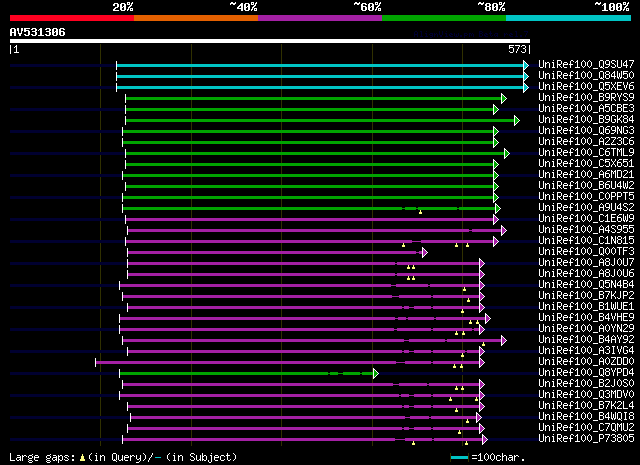
Task: Click the text UniRef100_Q8YPD4
Action: point(586,373)
